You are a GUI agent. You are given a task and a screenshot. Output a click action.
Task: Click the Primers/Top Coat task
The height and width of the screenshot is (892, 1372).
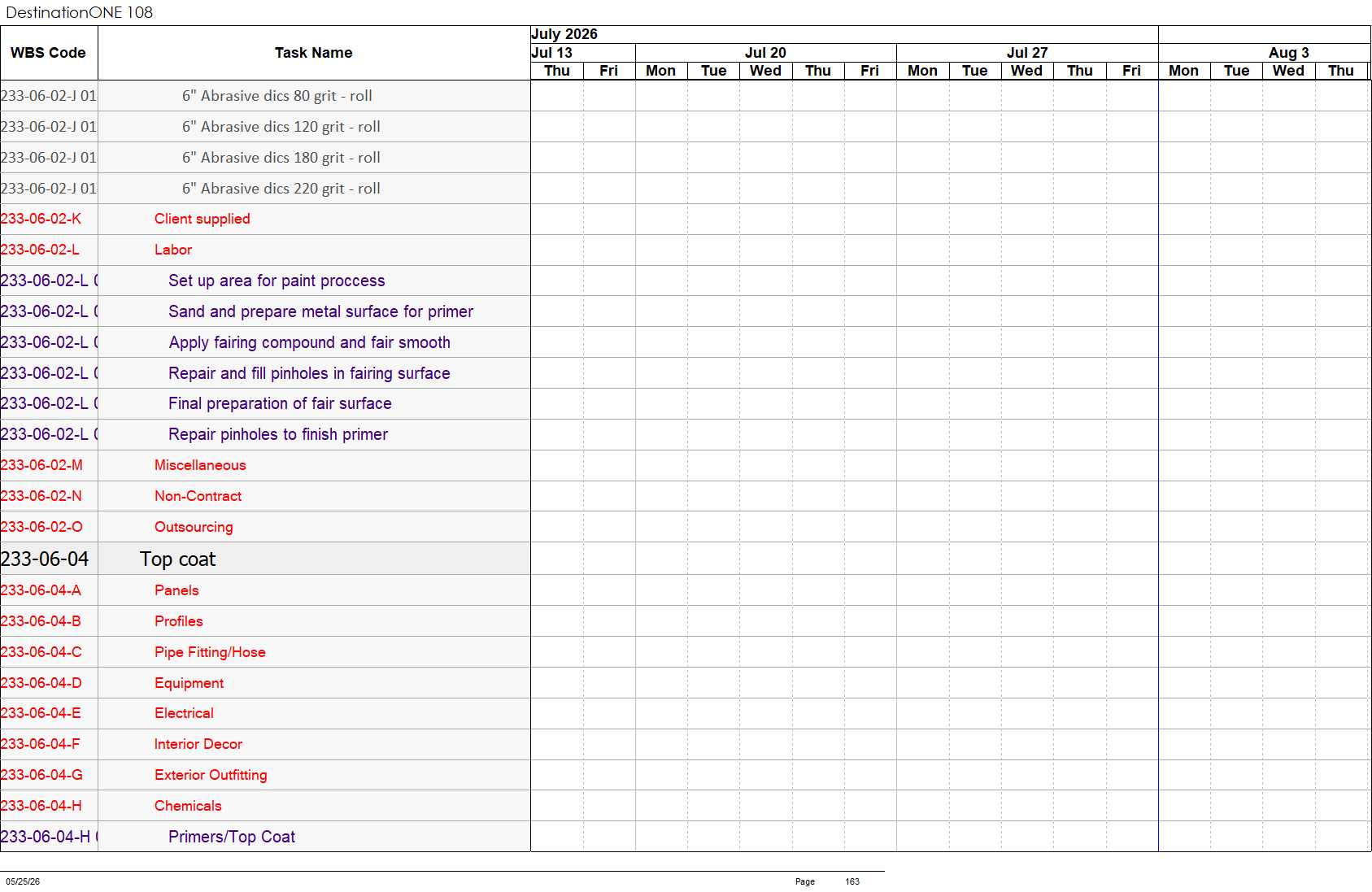pyautogui.click(x=232, y=837)
